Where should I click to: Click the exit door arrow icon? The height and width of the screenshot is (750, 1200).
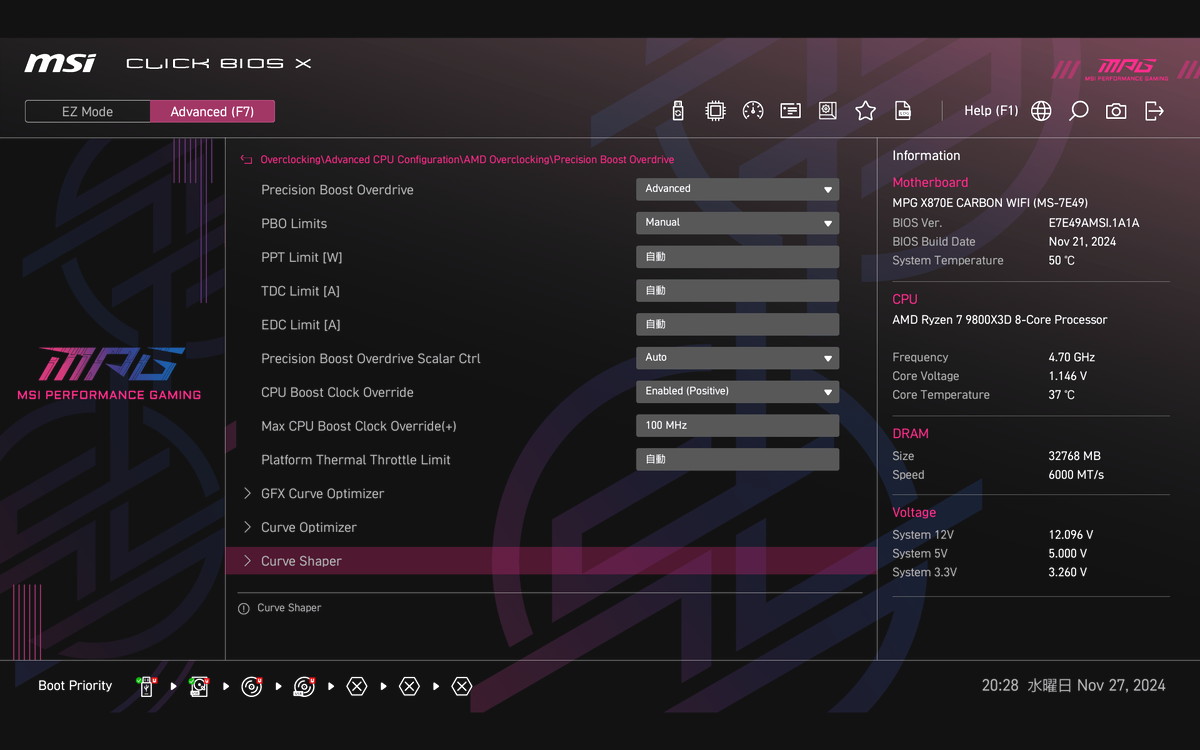[1154, 111]
